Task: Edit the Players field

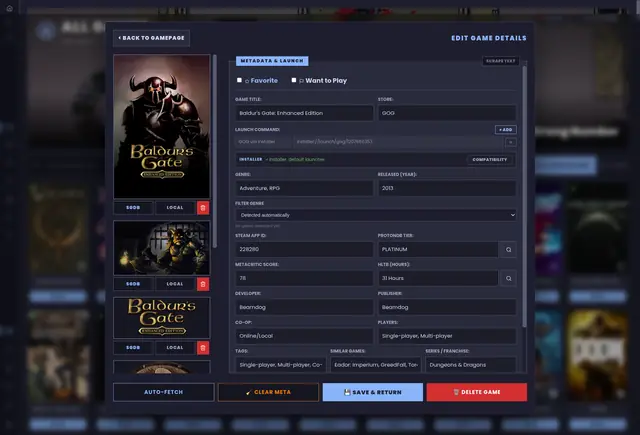Action: point(447,336)
